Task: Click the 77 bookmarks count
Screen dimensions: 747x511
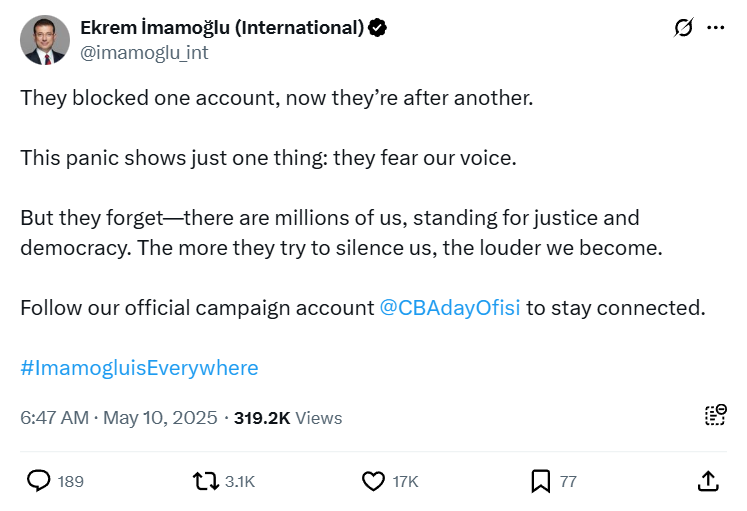Action: click(x=568, y=482)
